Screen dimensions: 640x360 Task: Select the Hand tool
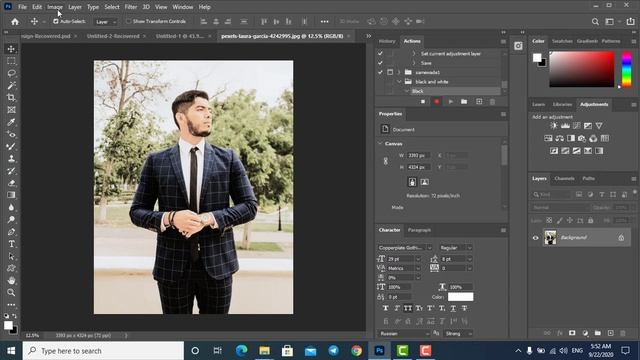click(x=11, y=280)
